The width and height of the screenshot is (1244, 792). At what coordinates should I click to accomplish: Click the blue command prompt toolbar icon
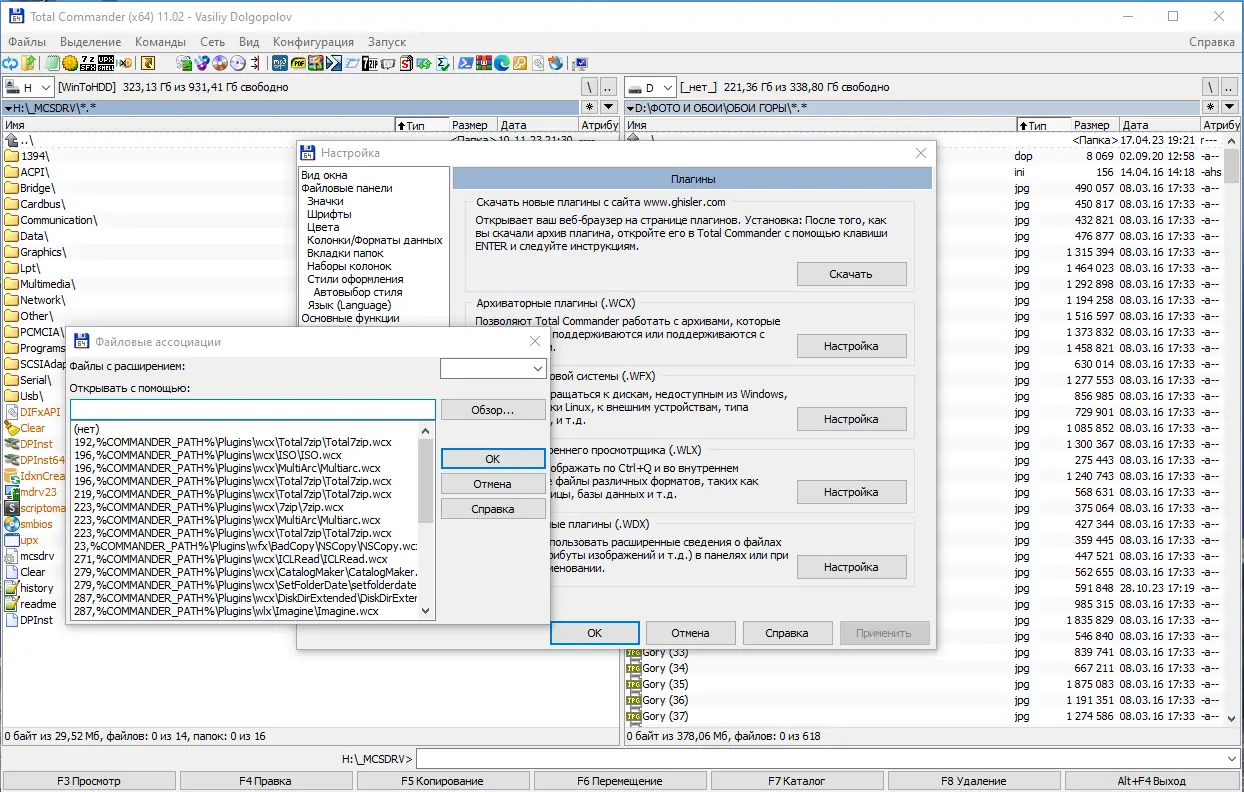pyautogui.click(x=334, y=63)
